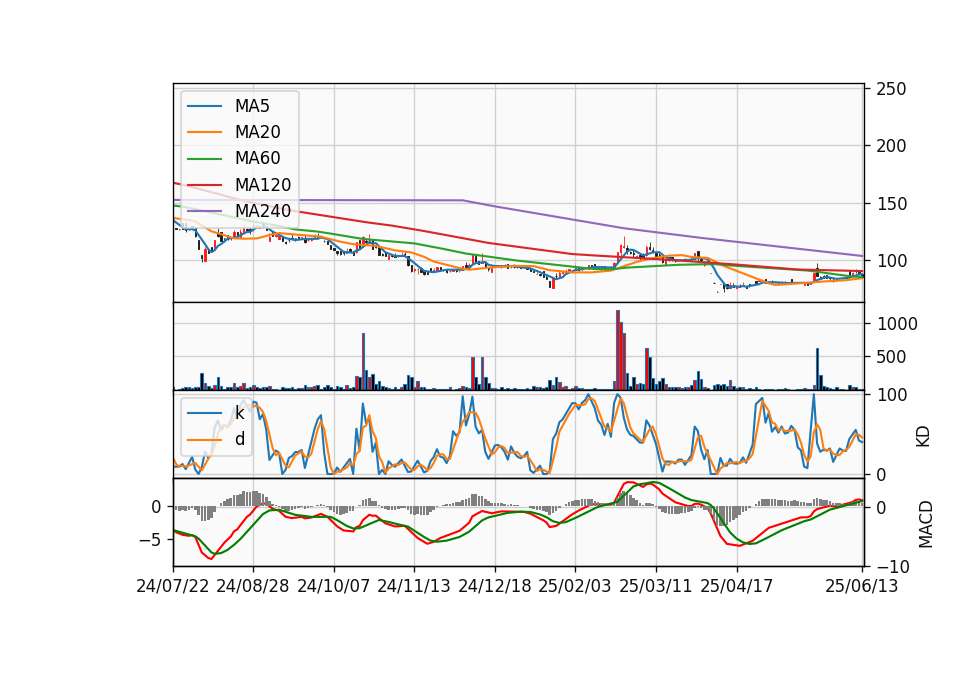Image resolution: width=960 pixels, height=690 pixels.
Task: Click the 250 price axis tick
Action: (x=891, y=89)
